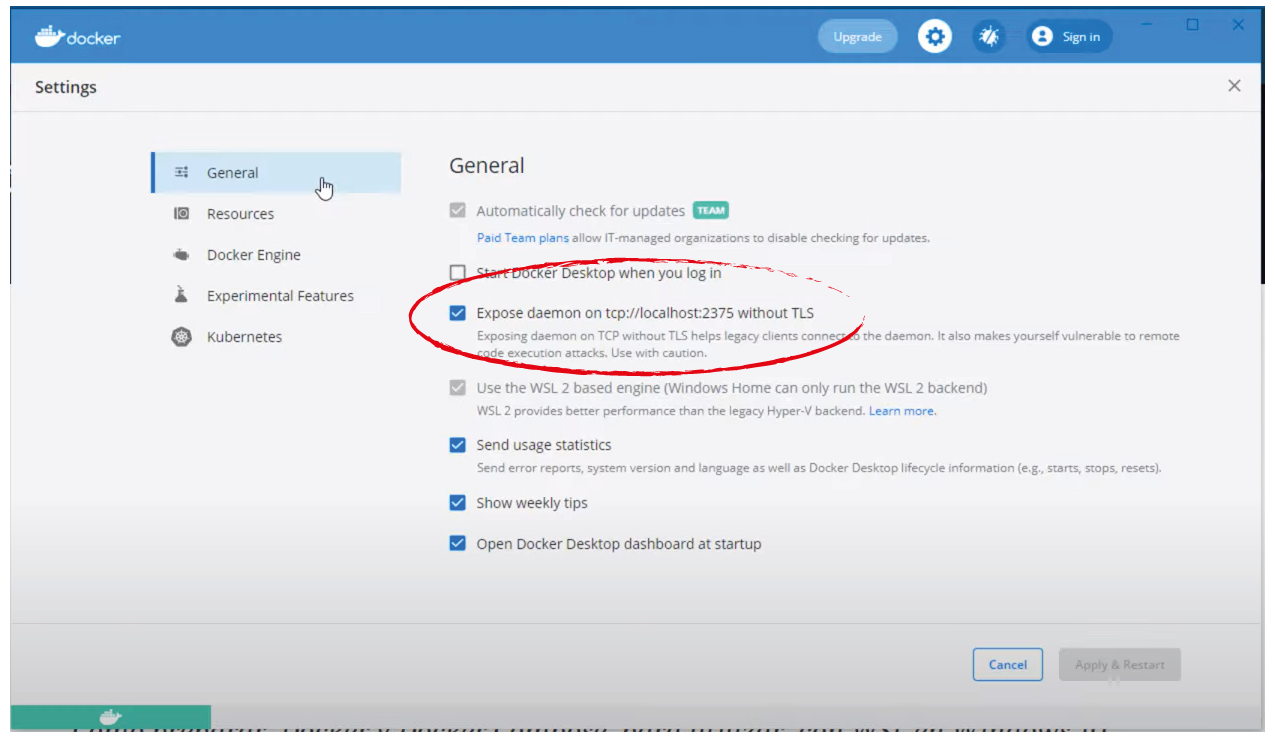Screen dimensions: 1275x738
Task: Open troubleshoot via the bug icon
Action: pos(989,37)
